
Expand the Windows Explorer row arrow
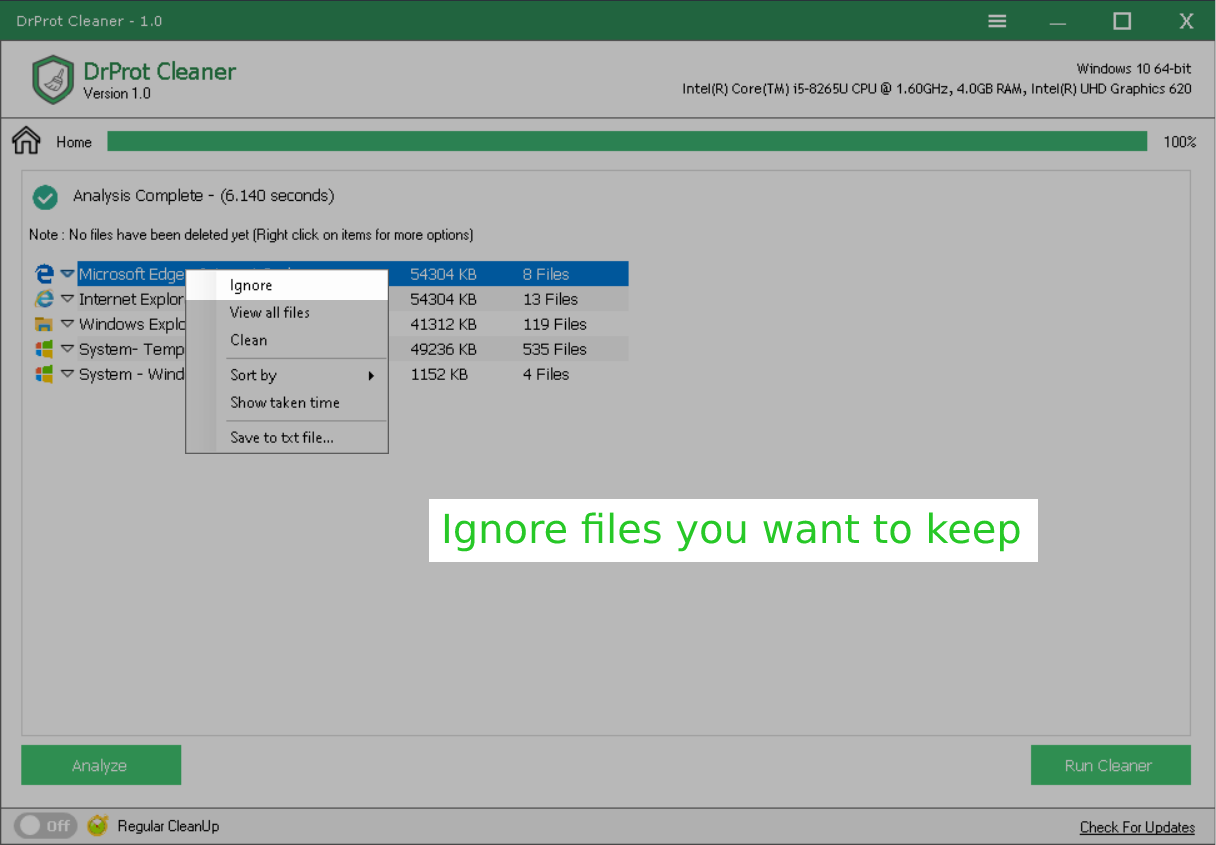(x=67, y=323)
